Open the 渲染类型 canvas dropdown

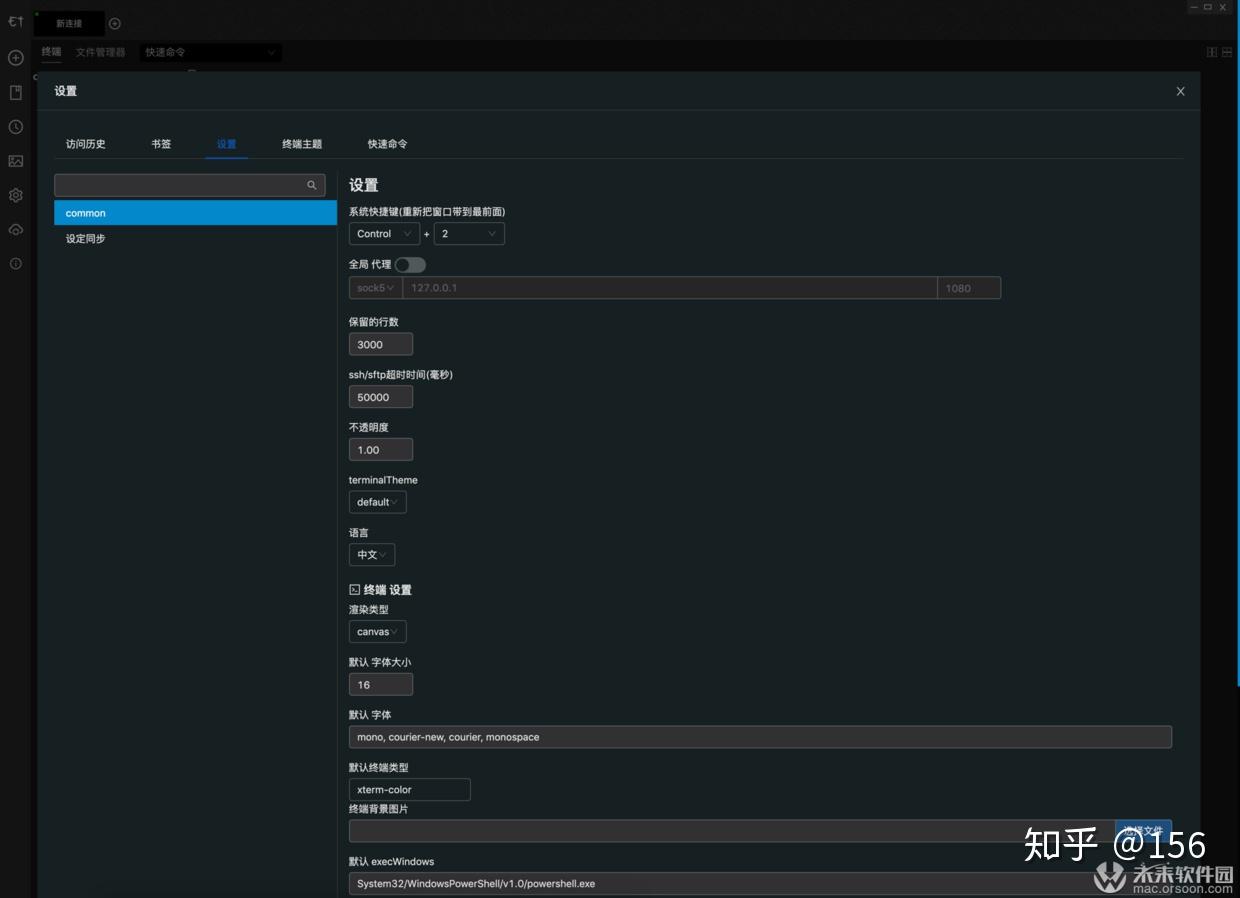(377, 632)
